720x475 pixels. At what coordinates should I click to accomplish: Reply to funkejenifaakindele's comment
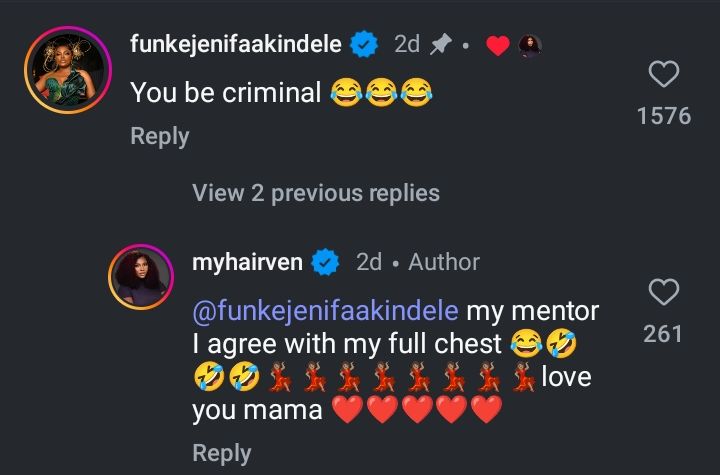pyautogui.click(x=159, y=136)
